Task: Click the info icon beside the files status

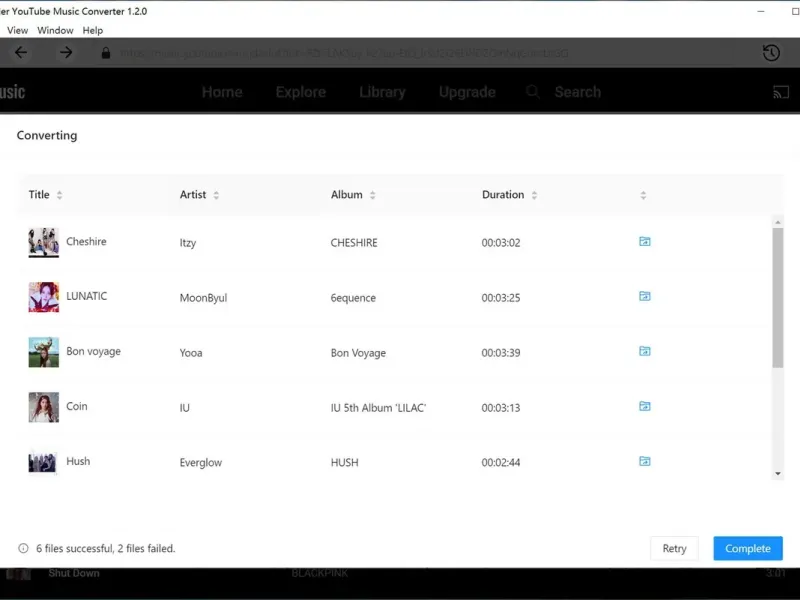Action: (x=23, y=548)
